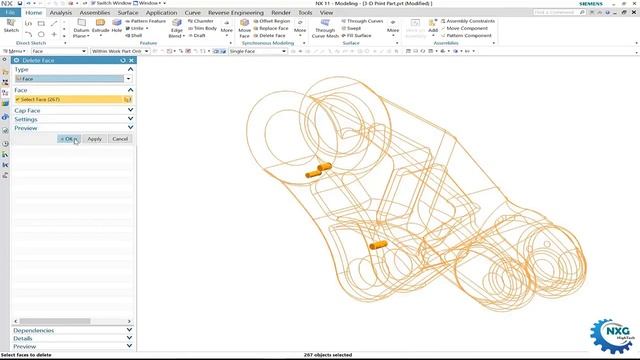Choose the Swept command
Screen dimensions: 640x360
coord(351,28)
